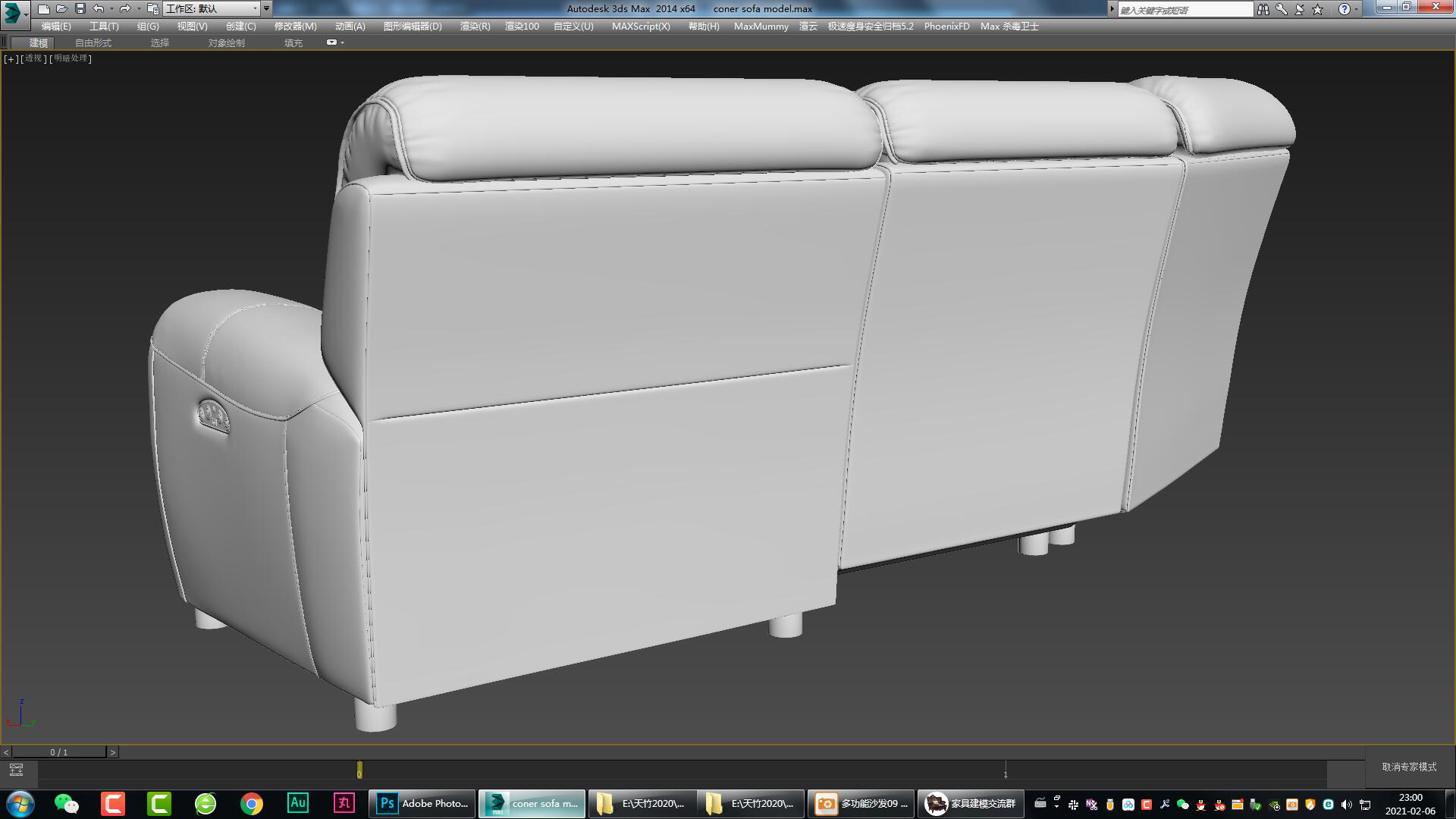Open favorites using the star icon
Screen dimensions: 1456x819
(1316, 9)
